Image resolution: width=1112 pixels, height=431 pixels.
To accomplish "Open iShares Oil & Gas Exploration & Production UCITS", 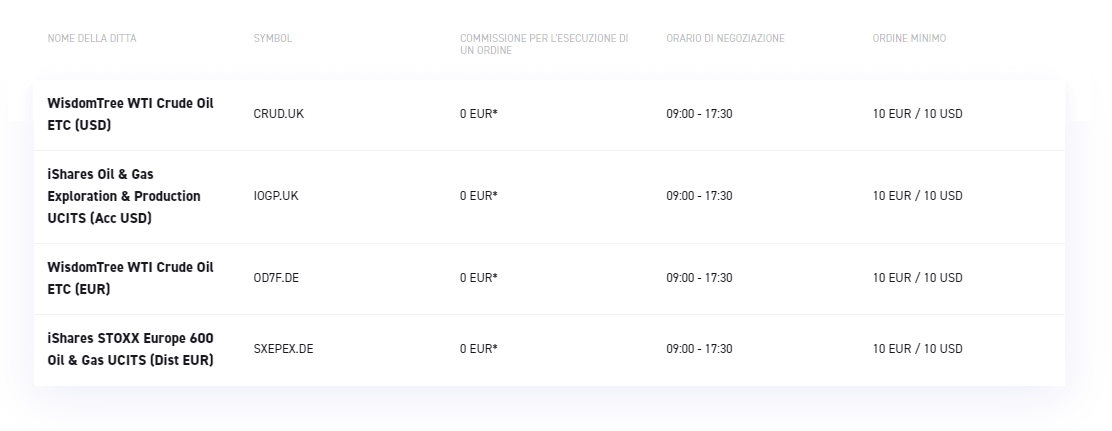I will tap(124, 196).
